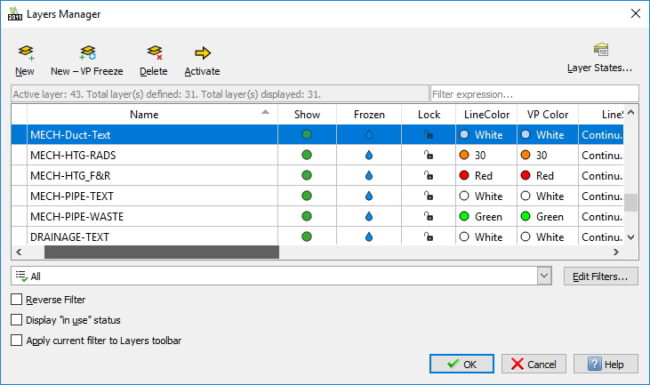Screen dimensions: 650x385
Task: Toggle the frozen droplet for MECH-HTG-RADS
Action: pyautogui.click(x=369, y=155)
